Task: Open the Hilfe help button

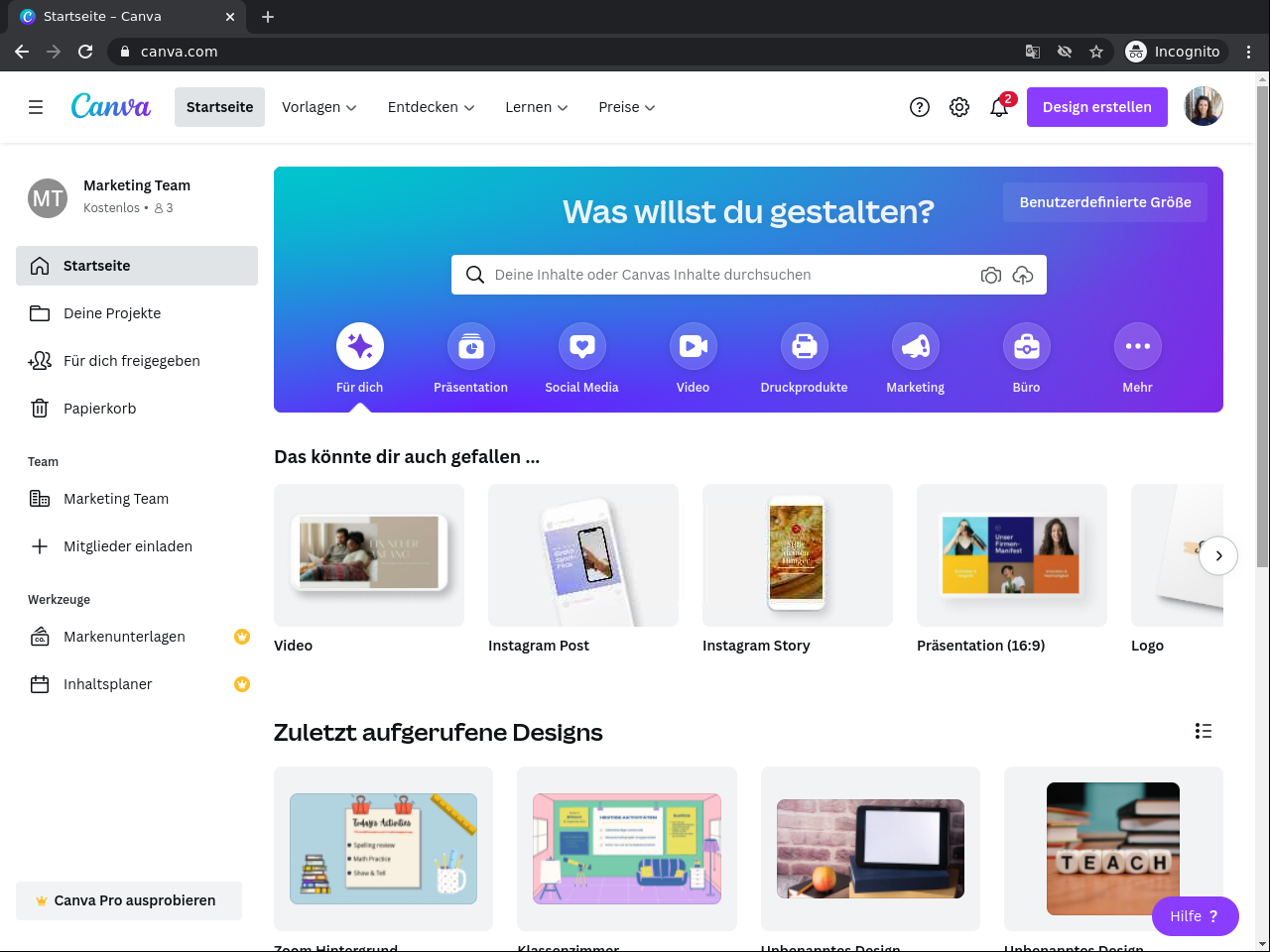Action: pyautogui.click(x=1196, y=916)
